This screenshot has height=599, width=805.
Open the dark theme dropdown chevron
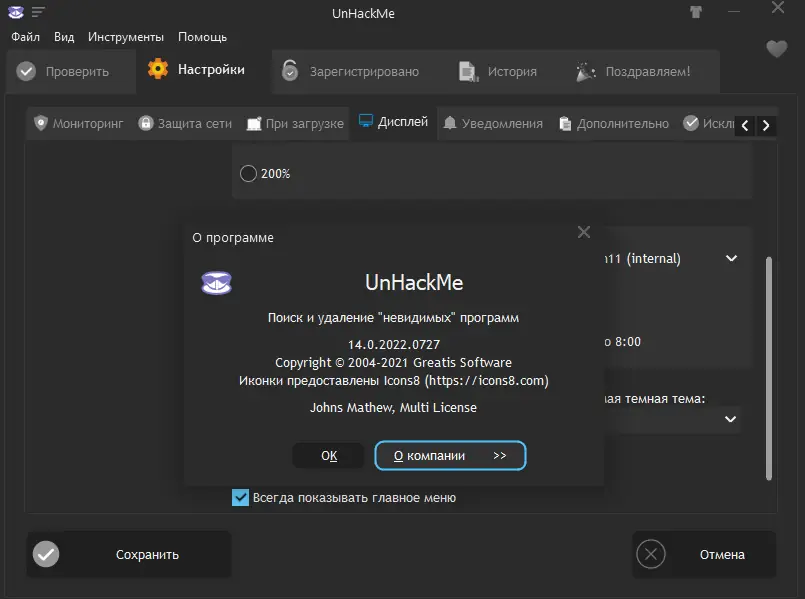[x=730, y=419]
